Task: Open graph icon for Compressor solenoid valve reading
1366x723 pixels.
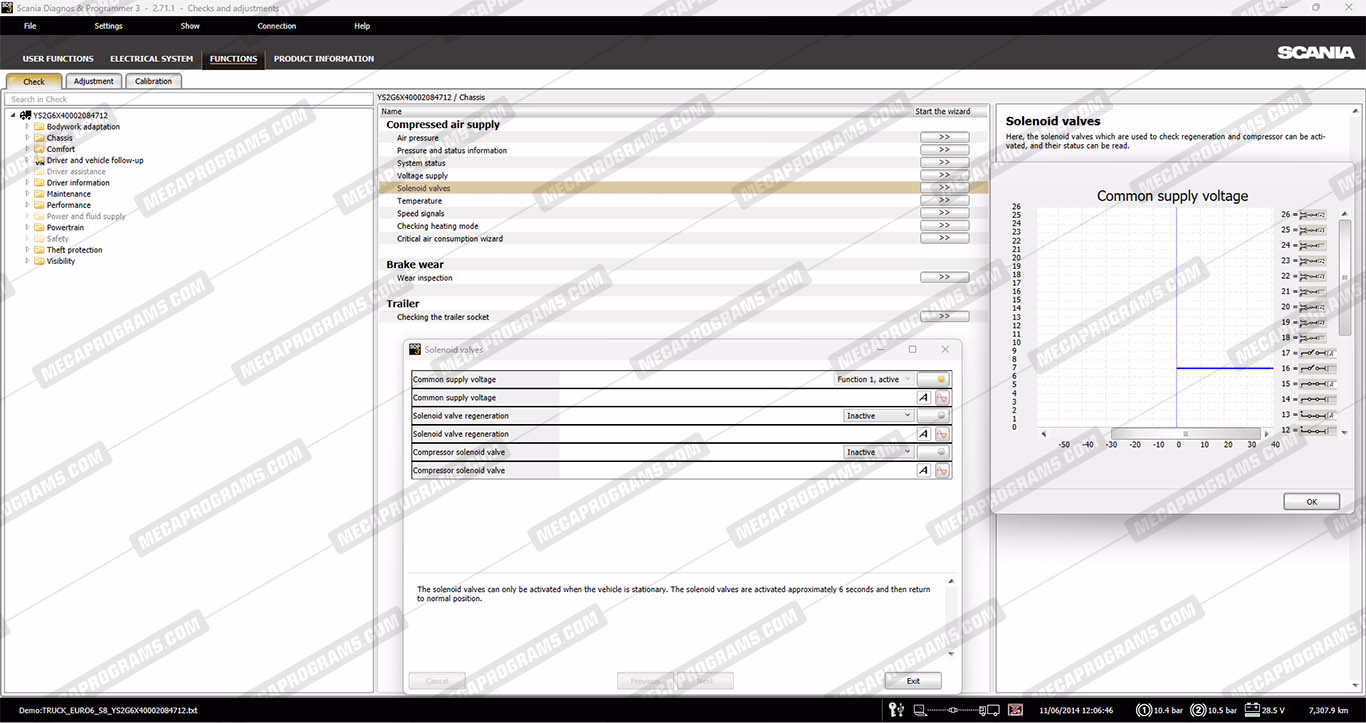Action: 942,470
